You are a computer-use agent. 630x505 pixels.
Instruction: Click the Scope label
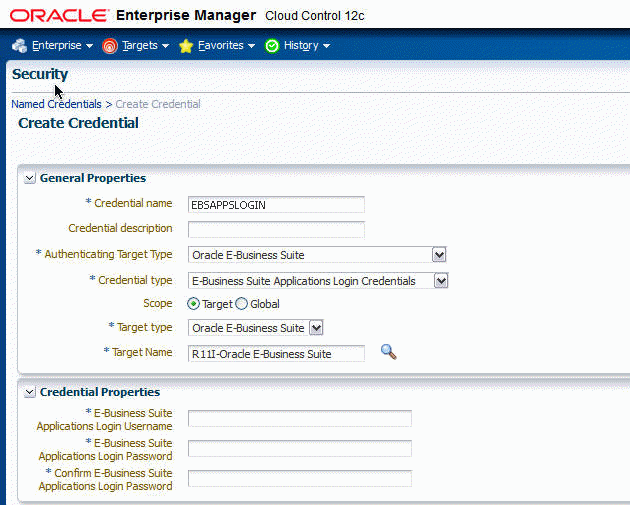(x=158, y=303)
